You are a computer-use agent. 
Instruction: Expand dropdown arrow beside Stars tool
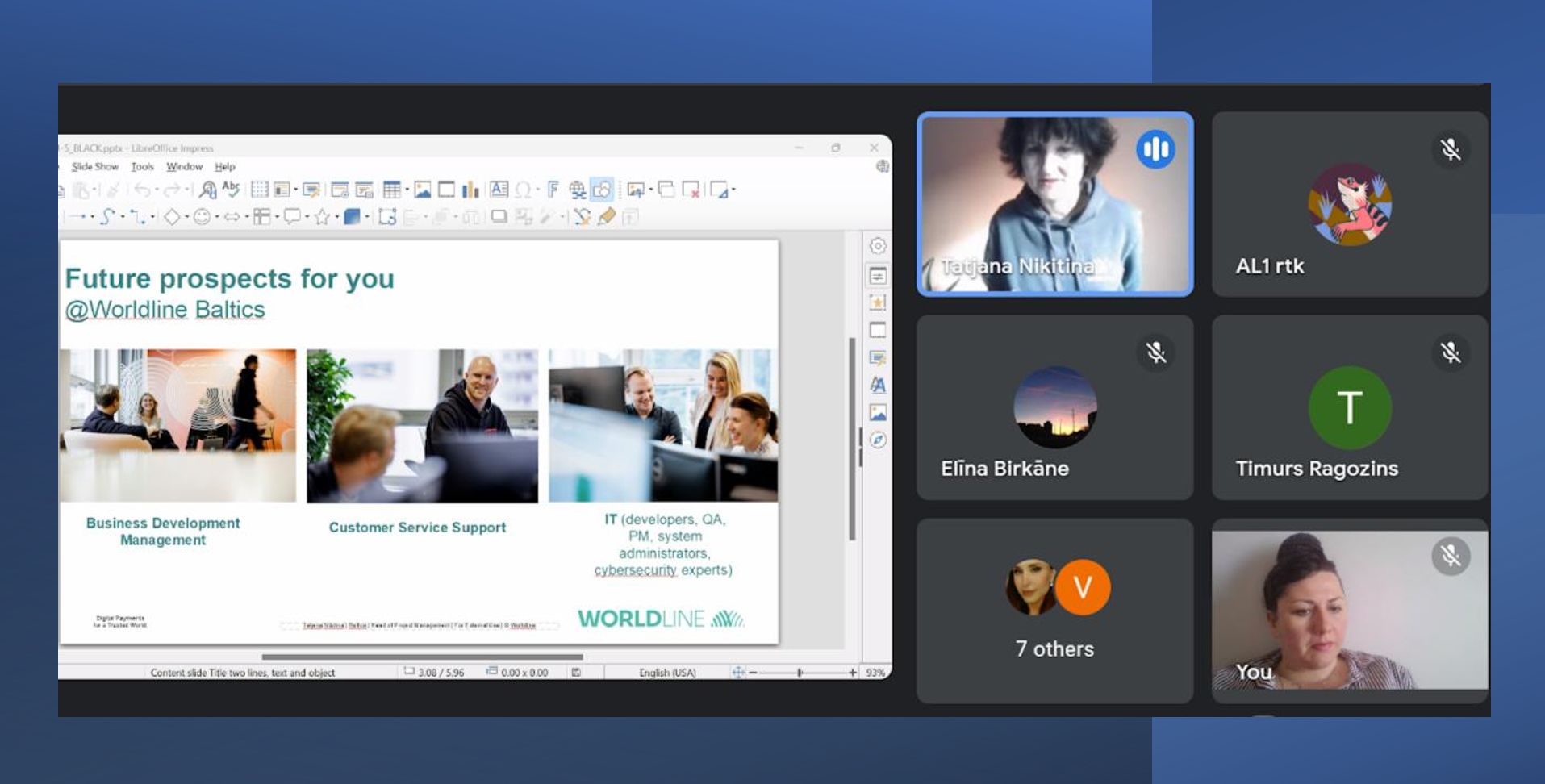[x=336, y=216]
